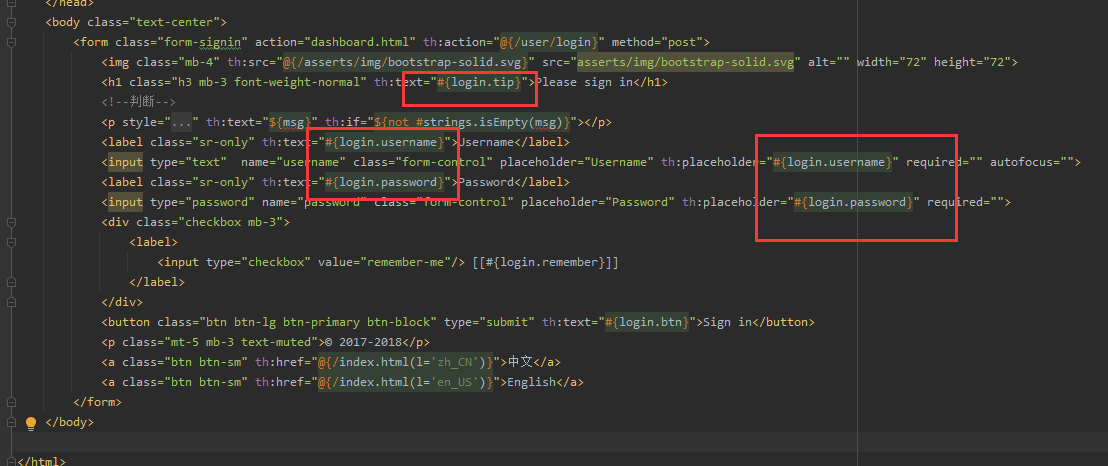Click the closing </html> tag

click(x=41, y=462)
